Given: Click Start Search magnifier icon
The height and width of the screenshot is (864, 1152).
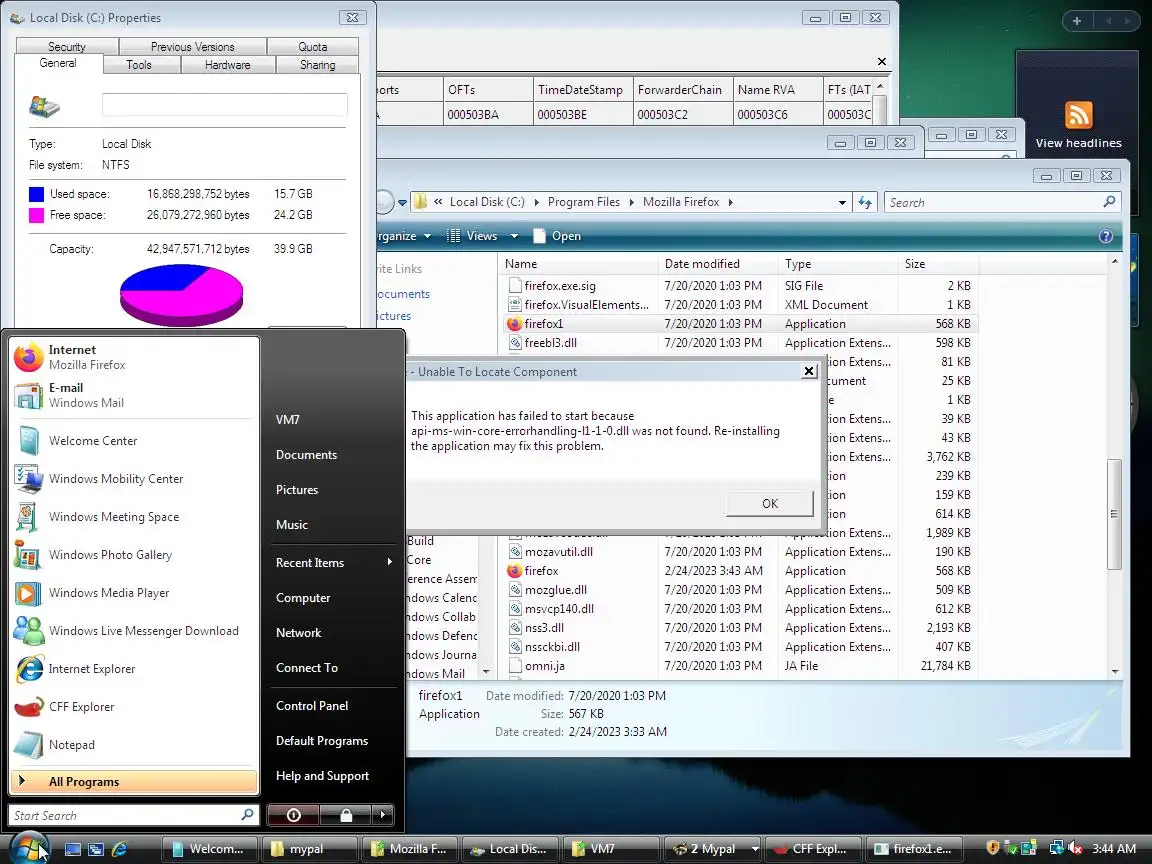Looking at the screenshot, I should pyautogui.click(x=248, y=815).
